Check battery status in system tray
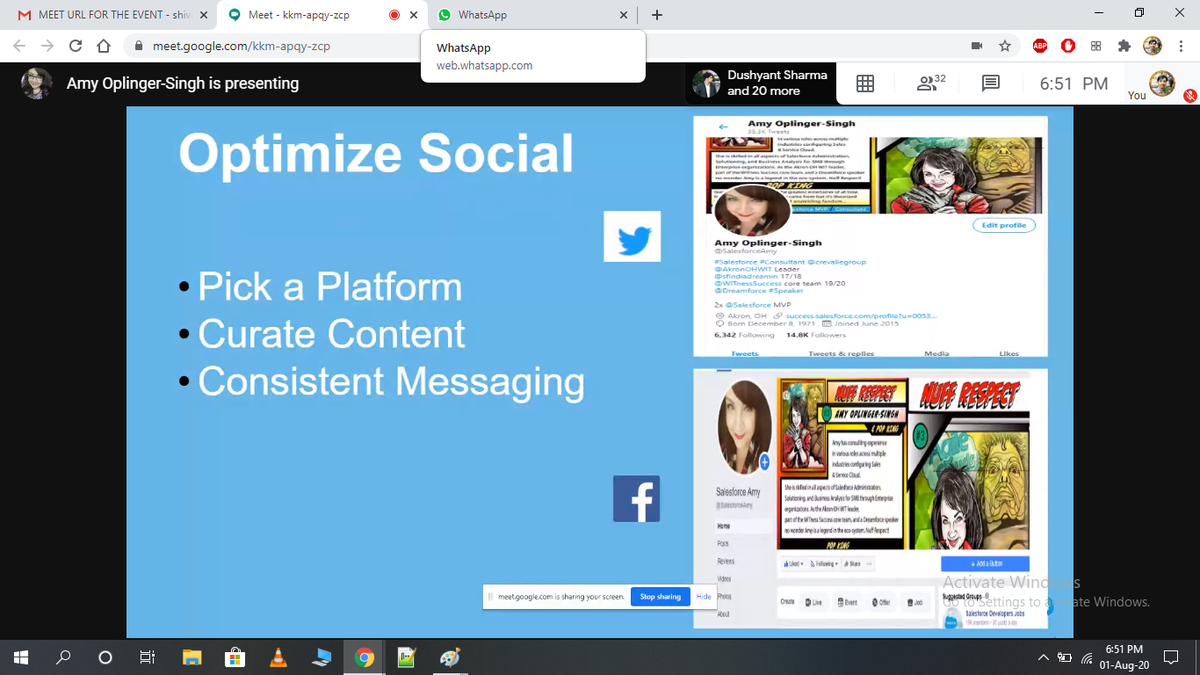The height and width of the screenshot is (675, 1200). [x=1063, y=657]
